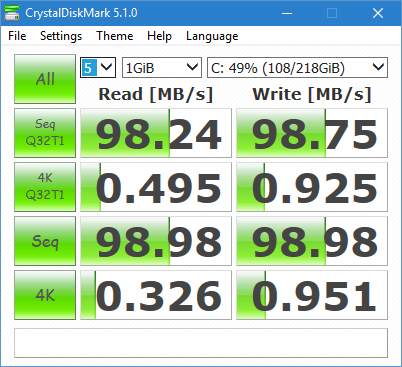
Task: Run all benchmarks with All button
Action: click(x=45, y=79)
